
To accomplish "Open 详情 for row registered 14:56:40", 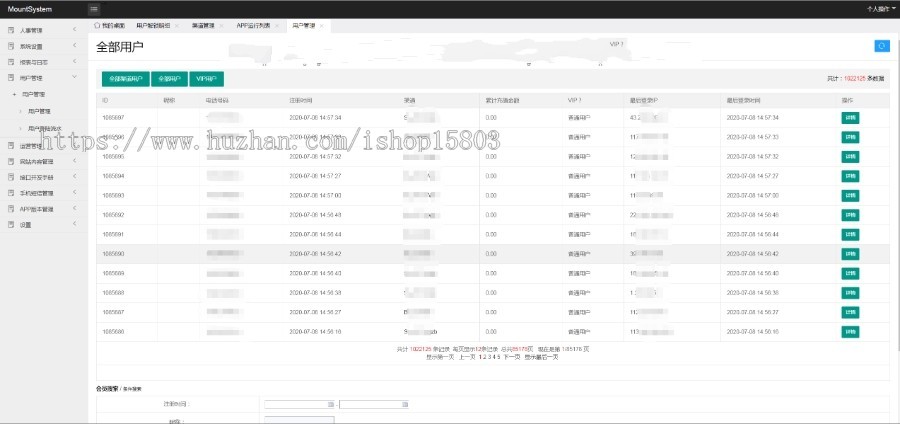I will pyautogui.click(x=850, y=274).
